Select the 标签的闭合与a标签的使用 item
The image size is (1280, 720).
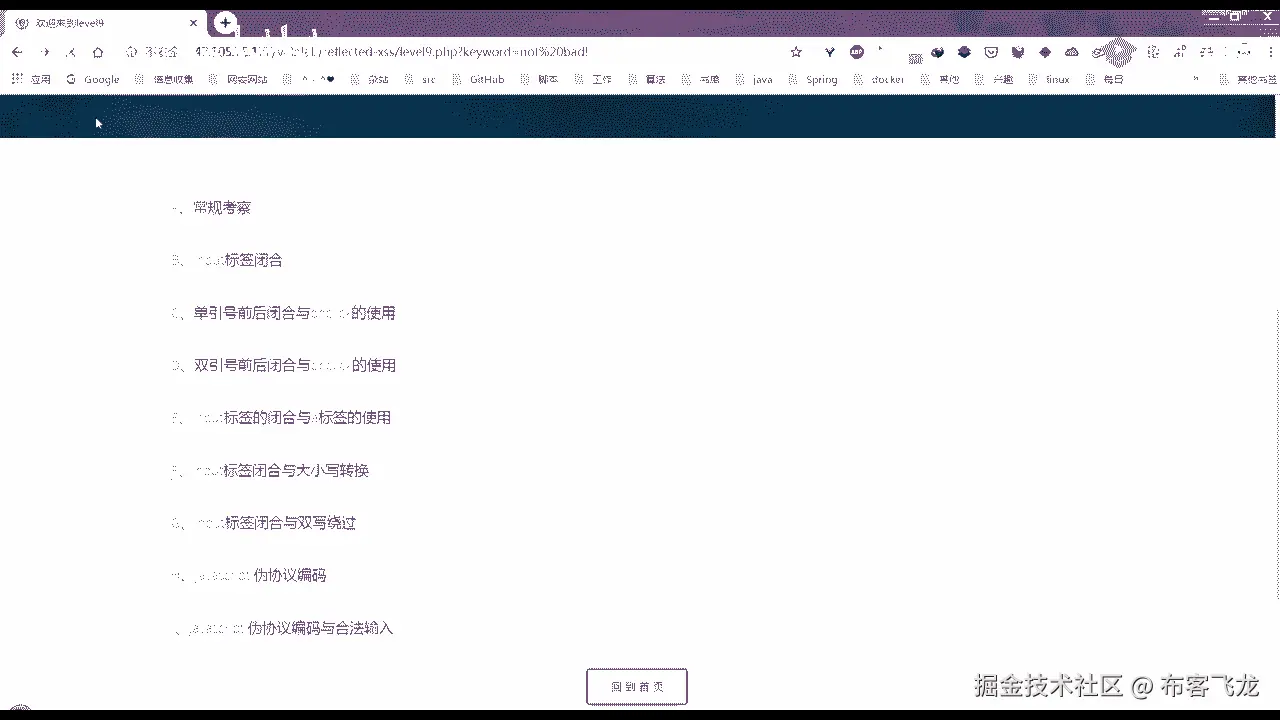coord(282,417)
